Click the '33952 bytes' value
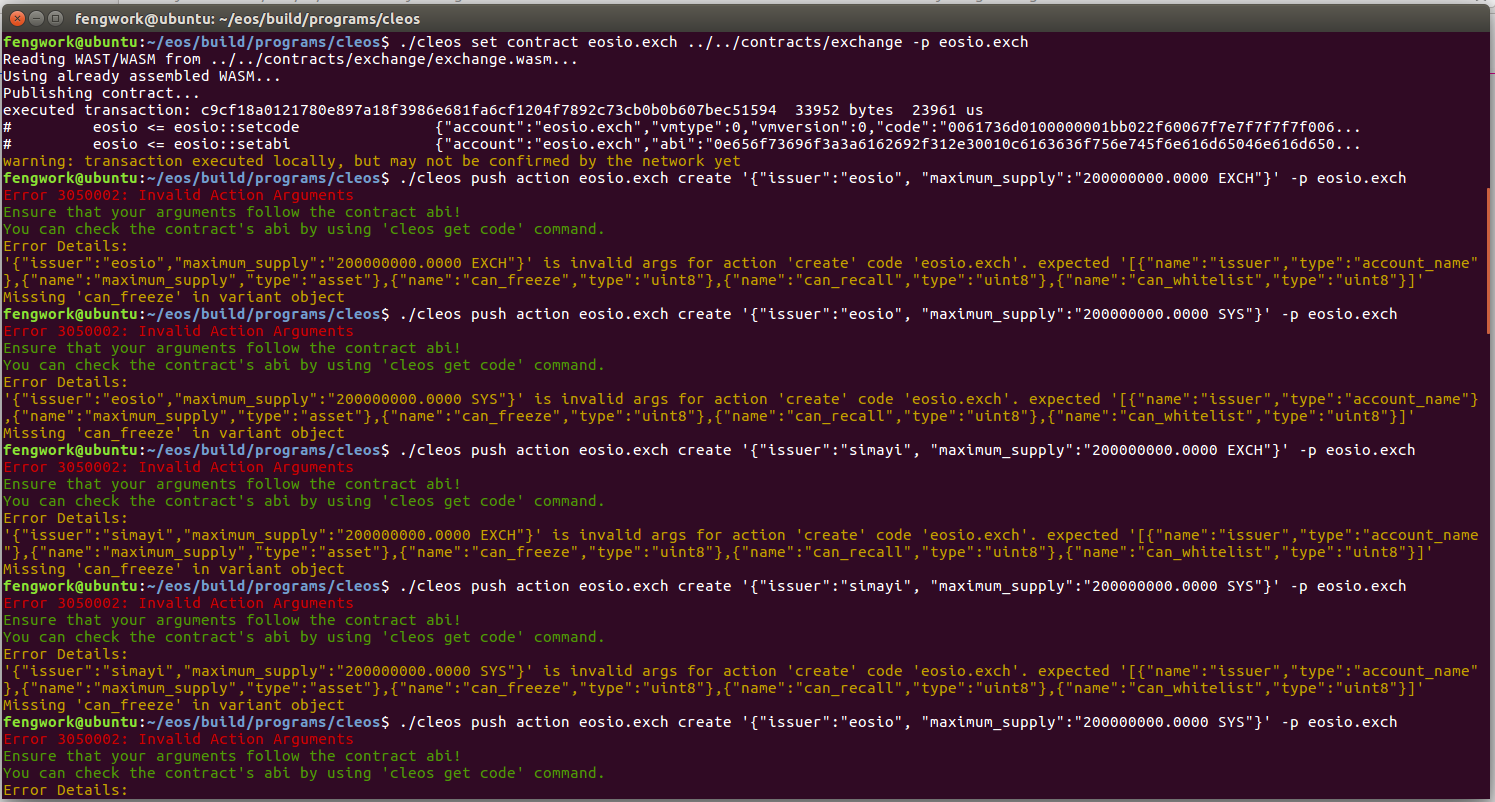 [844, 110]
